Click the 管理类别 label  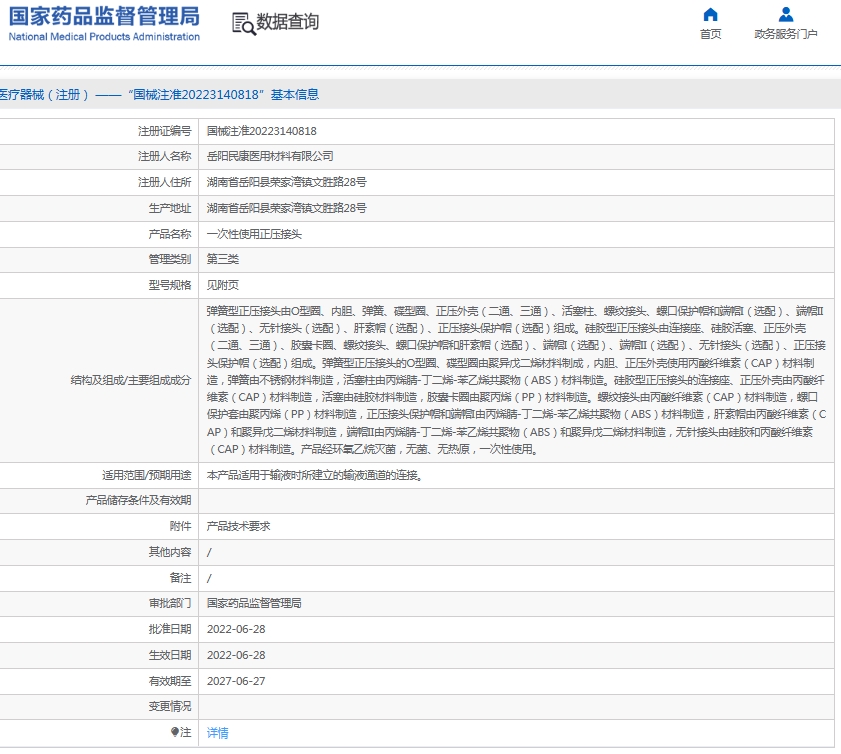170,259
